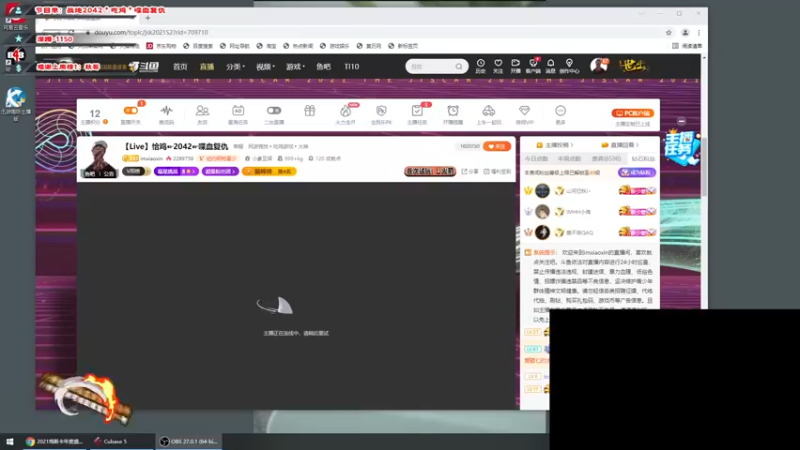Bookmark page with Chrome star icon
The height and width of the screenshot is (450, 800).
click(x=668, y=33)
